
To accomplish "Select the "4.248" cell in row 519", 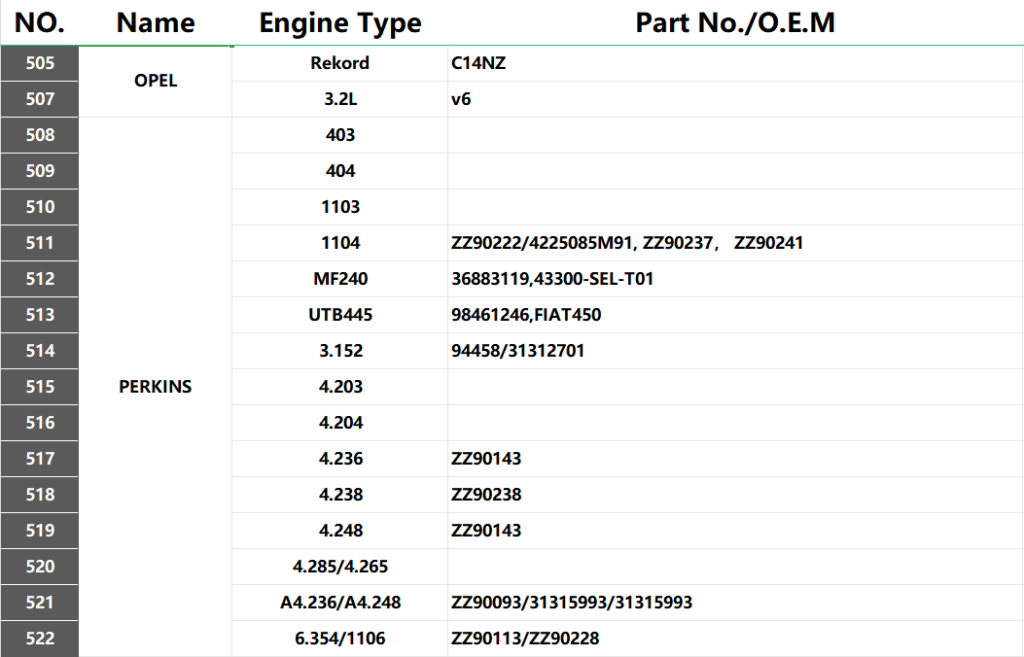I will pos(340,530).
